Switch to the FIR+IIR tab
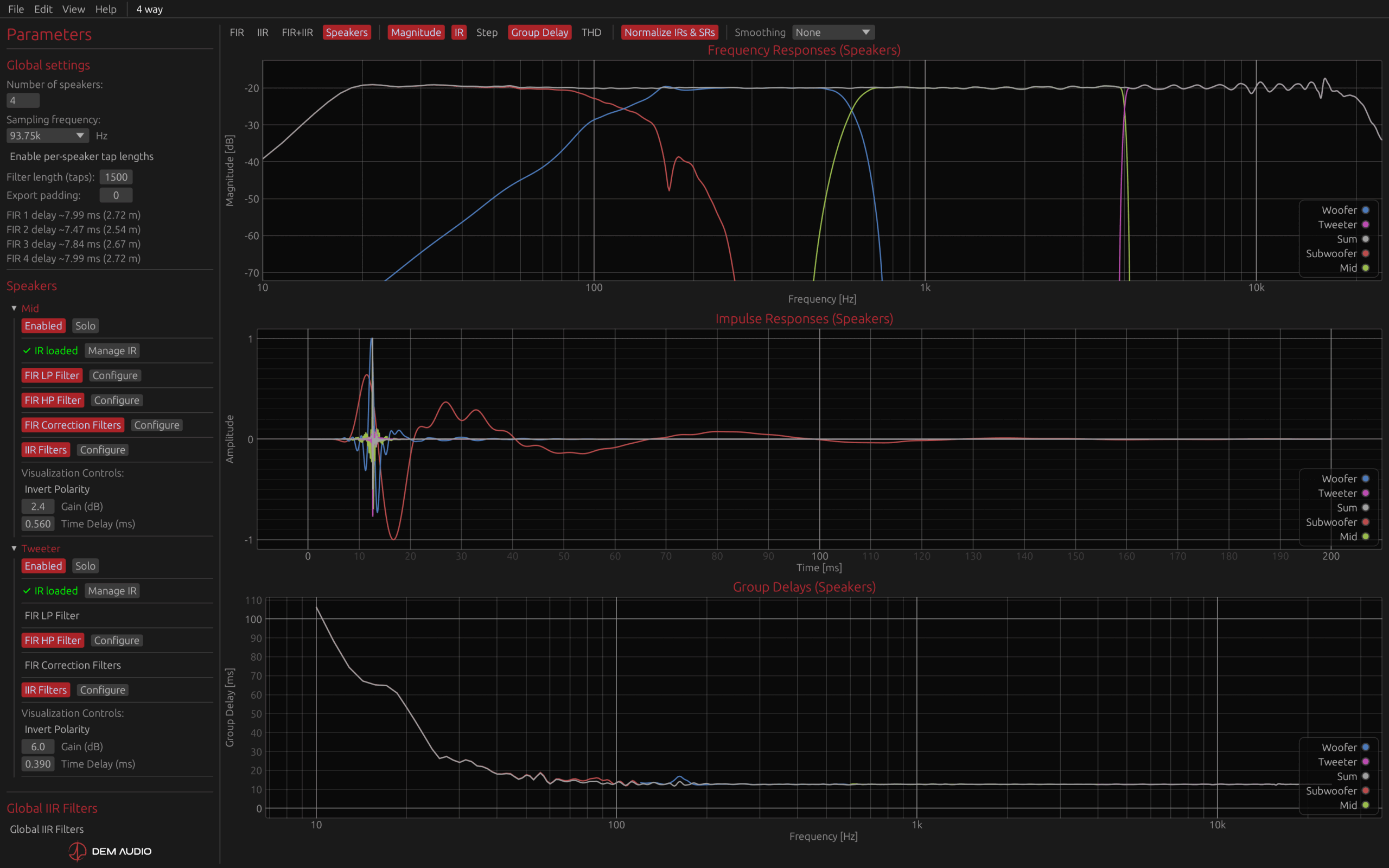 (x=297, y=33)
